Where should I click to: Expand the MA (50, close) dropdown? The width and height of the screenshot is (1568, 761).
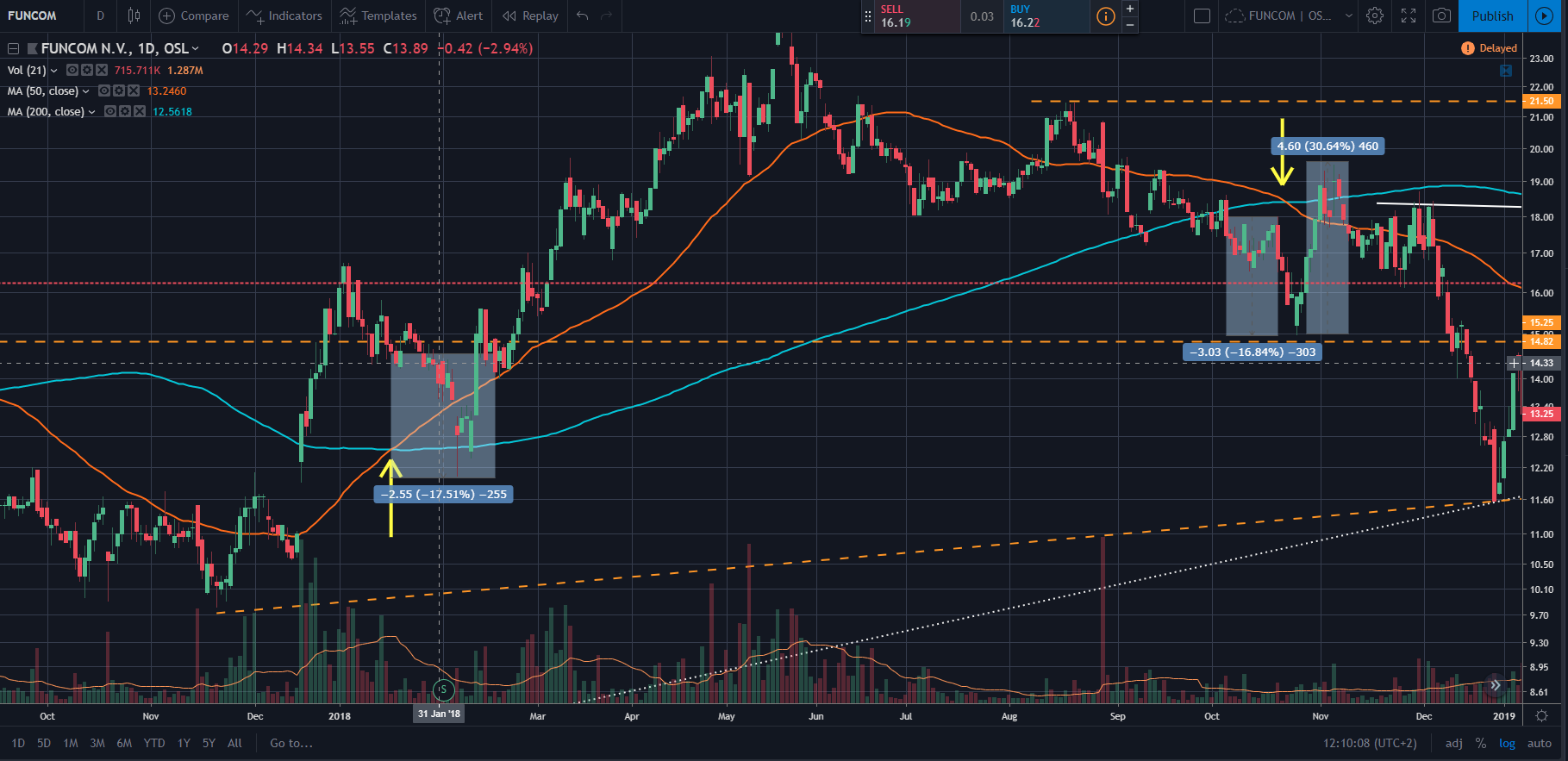85,91
